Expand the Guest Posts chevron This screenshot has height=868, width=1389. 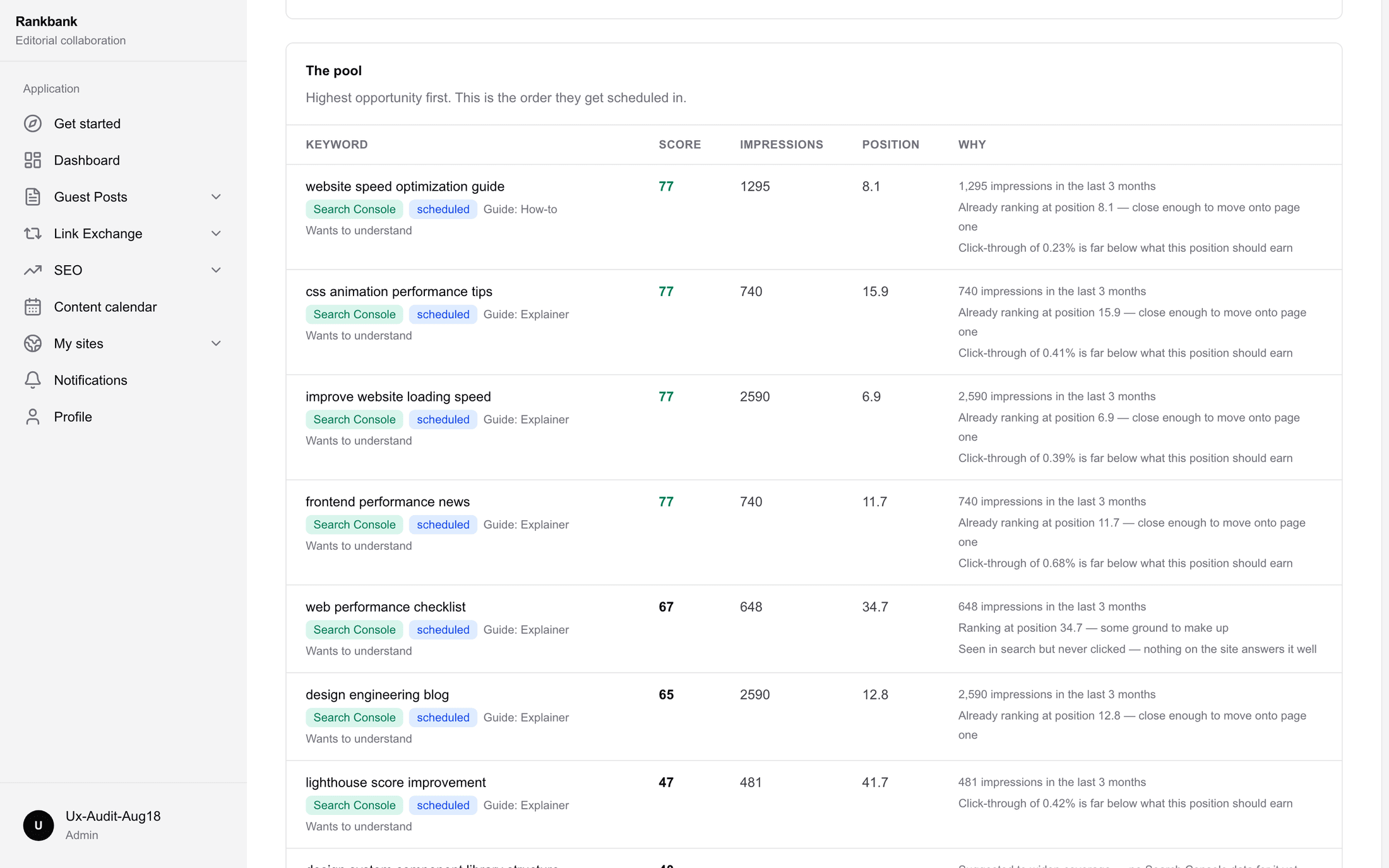[216, 197]
